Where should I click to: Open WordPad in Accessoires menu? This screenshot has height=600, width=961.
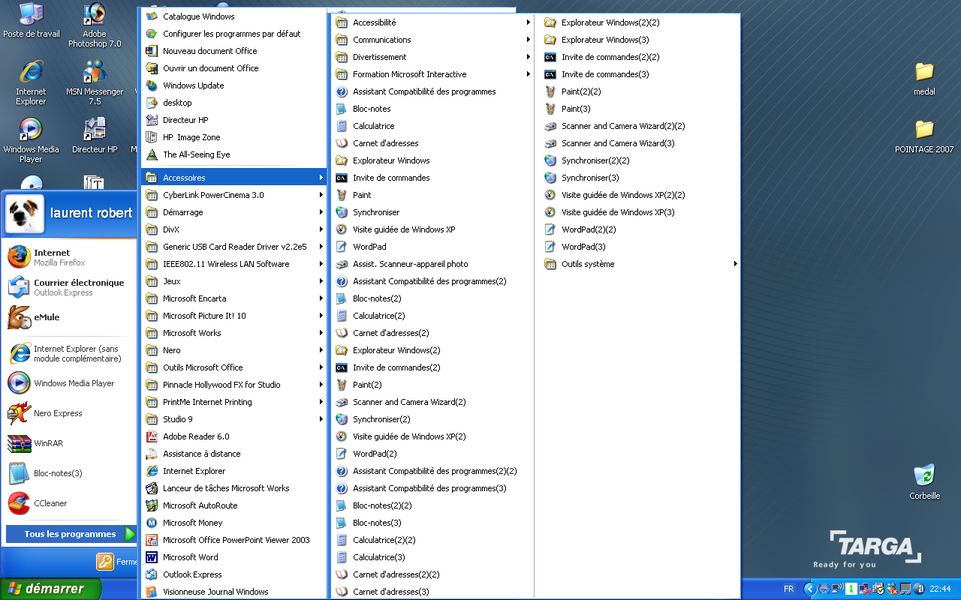click(x=433, y=246)
